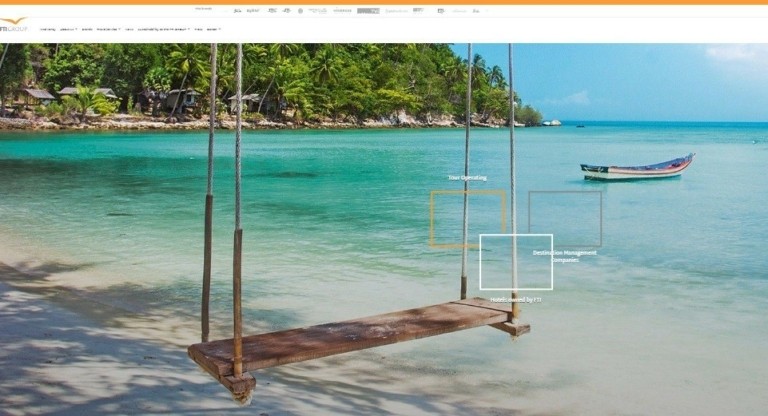Viewport: 768px width, 416px height.
Task: Open the gray filled rectangular brand logo
Action: pos(368,10)
